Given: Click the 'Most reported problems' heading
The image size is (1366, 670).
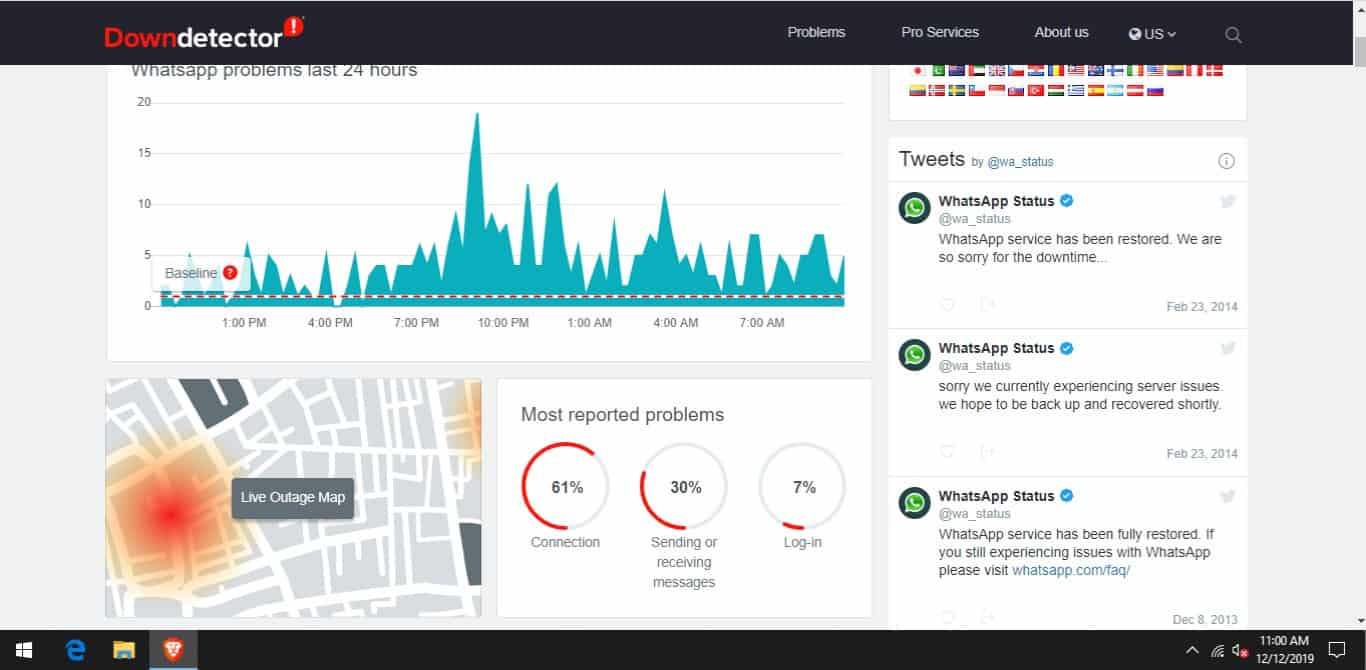Looking at the screenshot, I should coord(622,415).
